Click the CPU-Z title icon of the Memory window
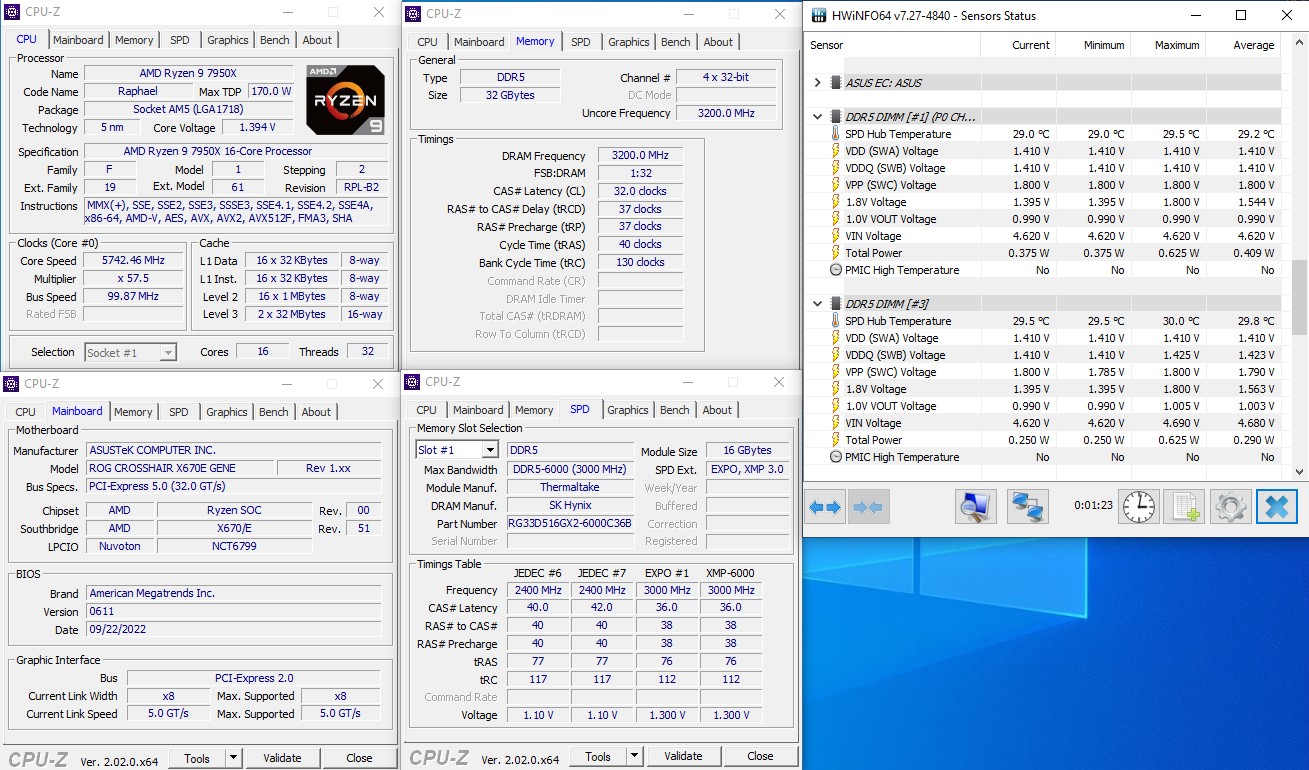 pyautogui.click(x=413, y=14)
